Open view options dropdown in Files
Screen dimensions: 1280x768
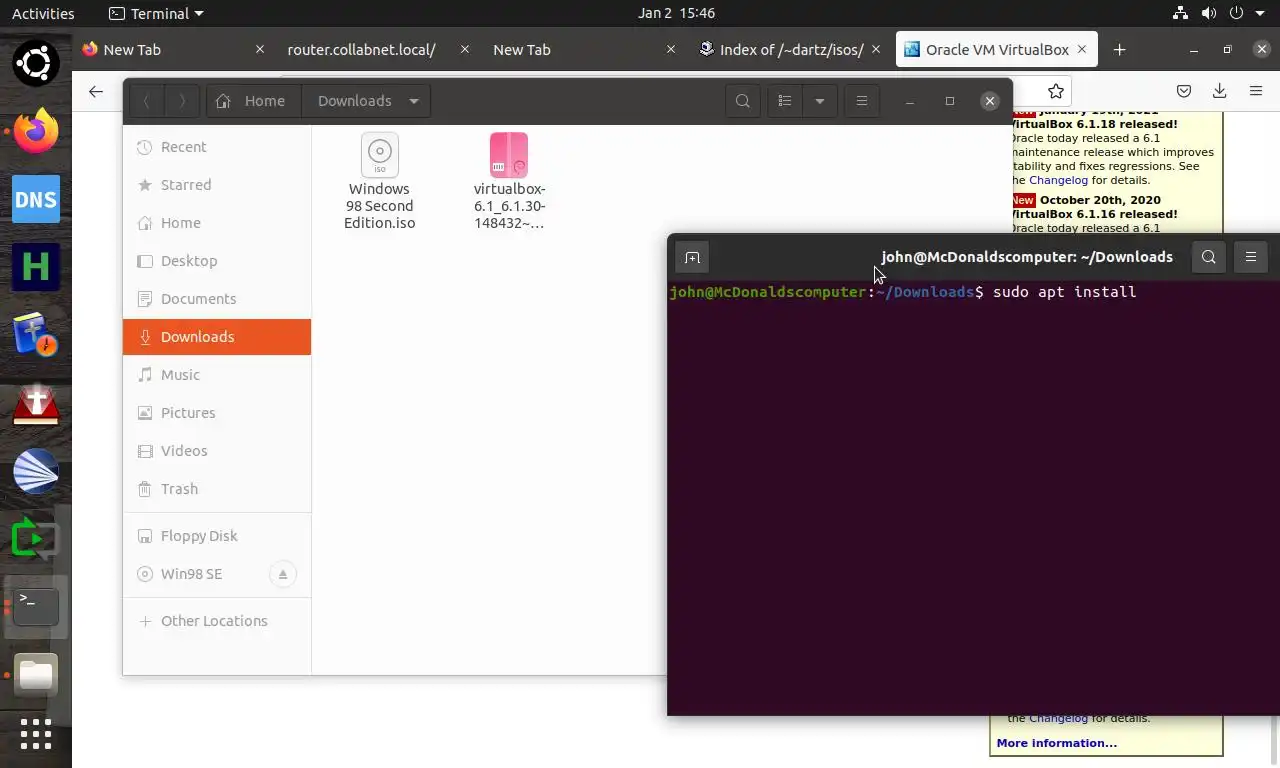point(819,101)
